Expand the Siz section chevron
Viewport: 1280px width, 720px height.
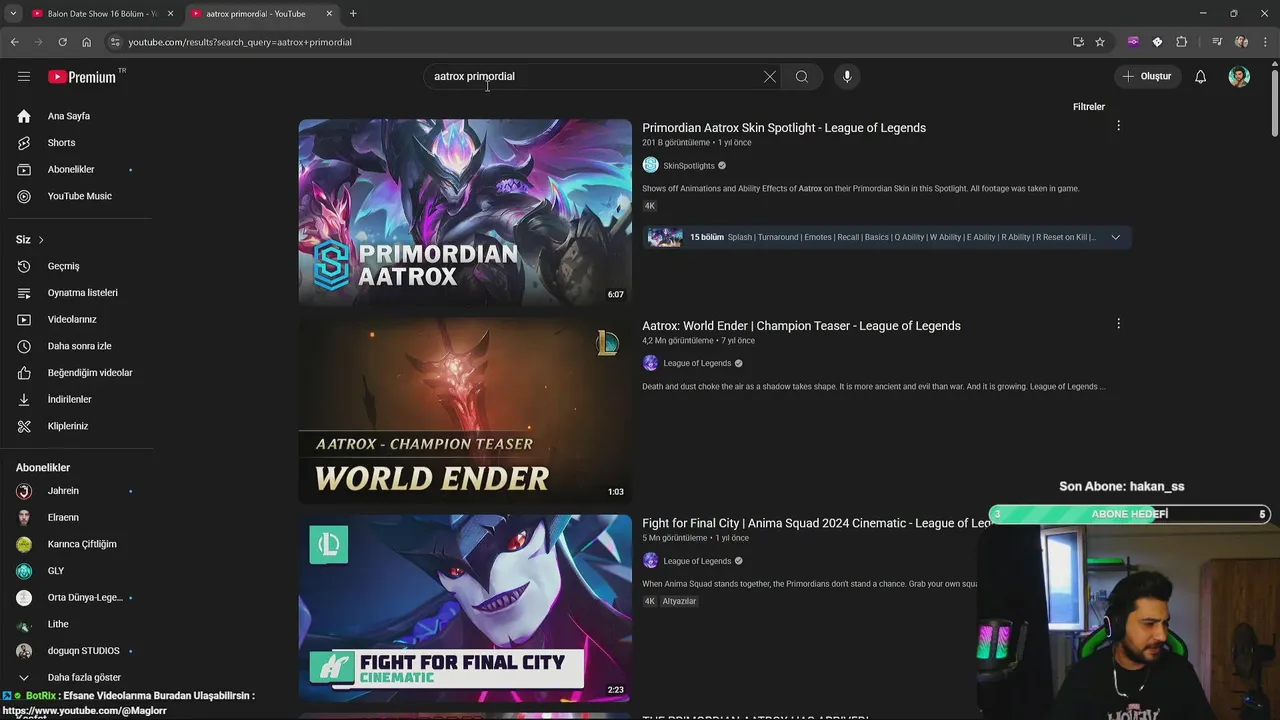[x=41, y=240]
